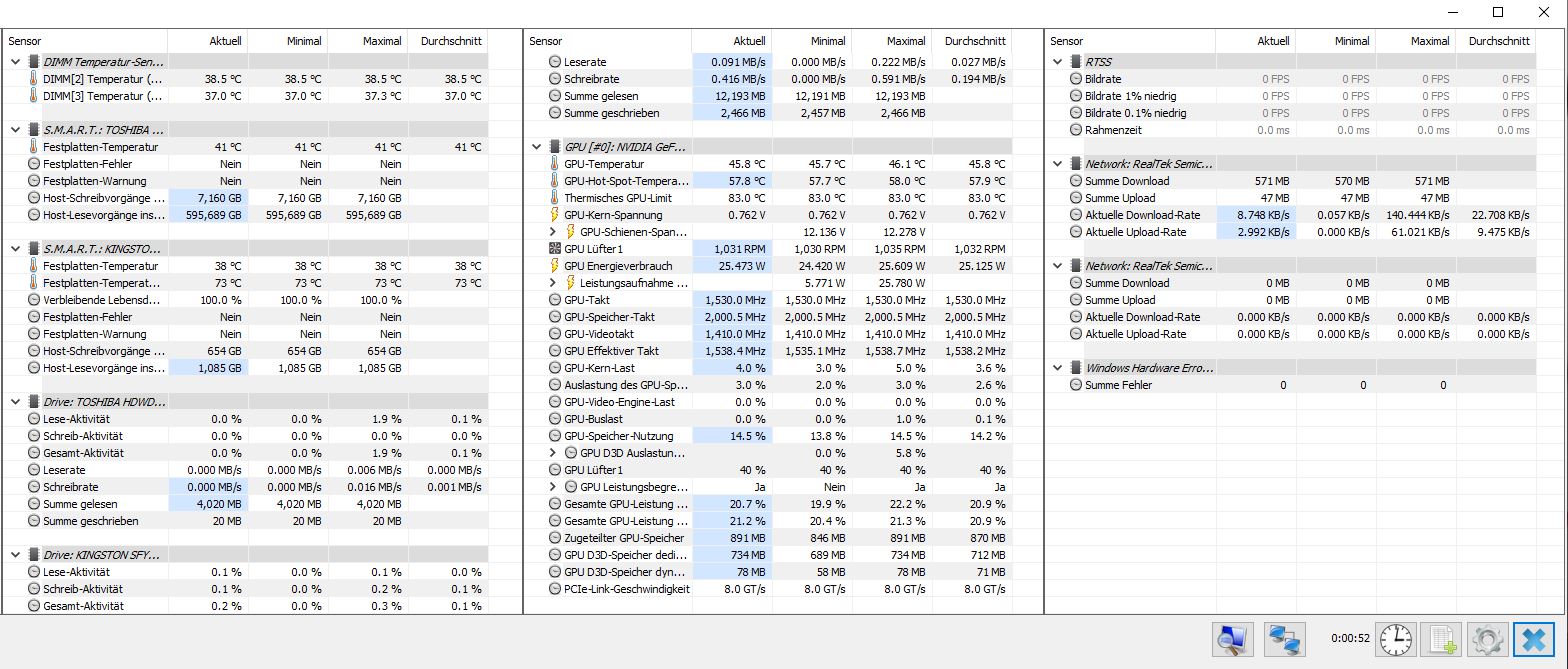Reset min/max values with the clock button
This screenshot has width=1568, height=669.
[x=1396, y=639]
